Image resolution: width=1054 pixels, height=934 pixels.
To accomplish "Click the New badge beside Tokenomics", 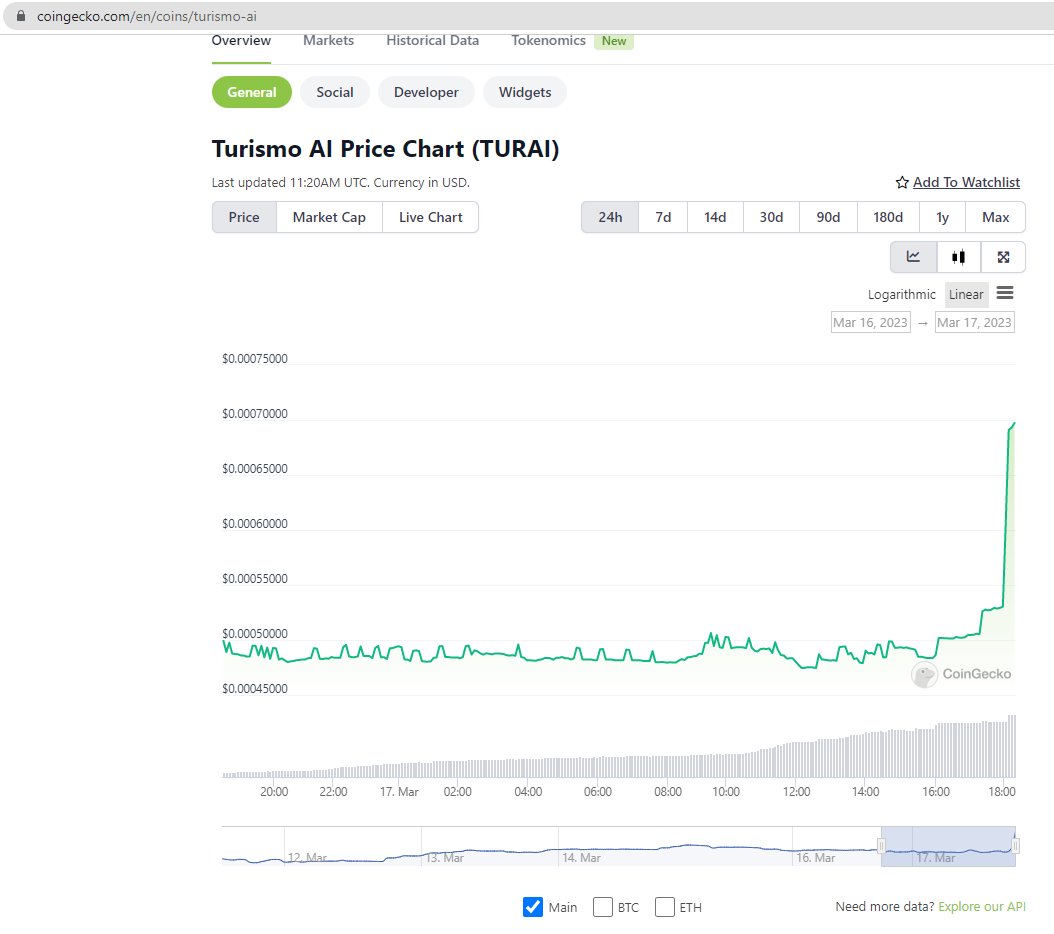I will point(614,41).
